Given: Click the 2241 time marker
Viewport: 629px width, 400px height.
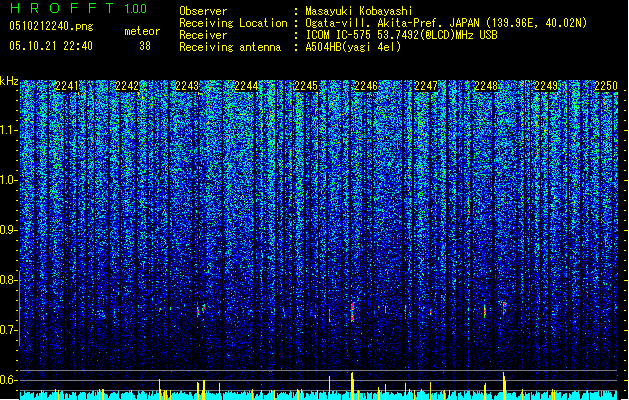Looking at the screenshot, I should (x=67, y=86).
